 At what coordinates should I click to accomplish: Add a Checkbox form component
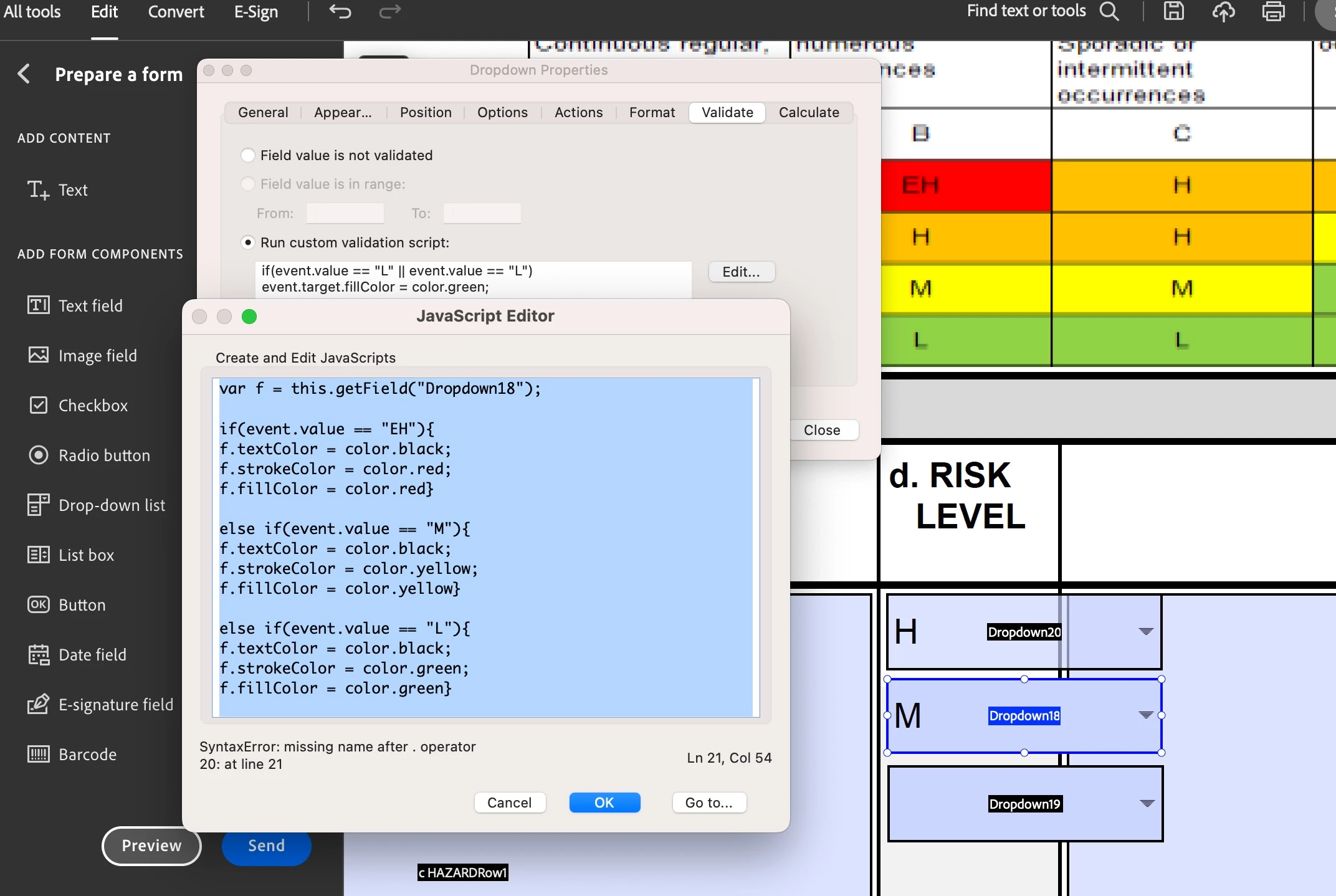[93, 406]
